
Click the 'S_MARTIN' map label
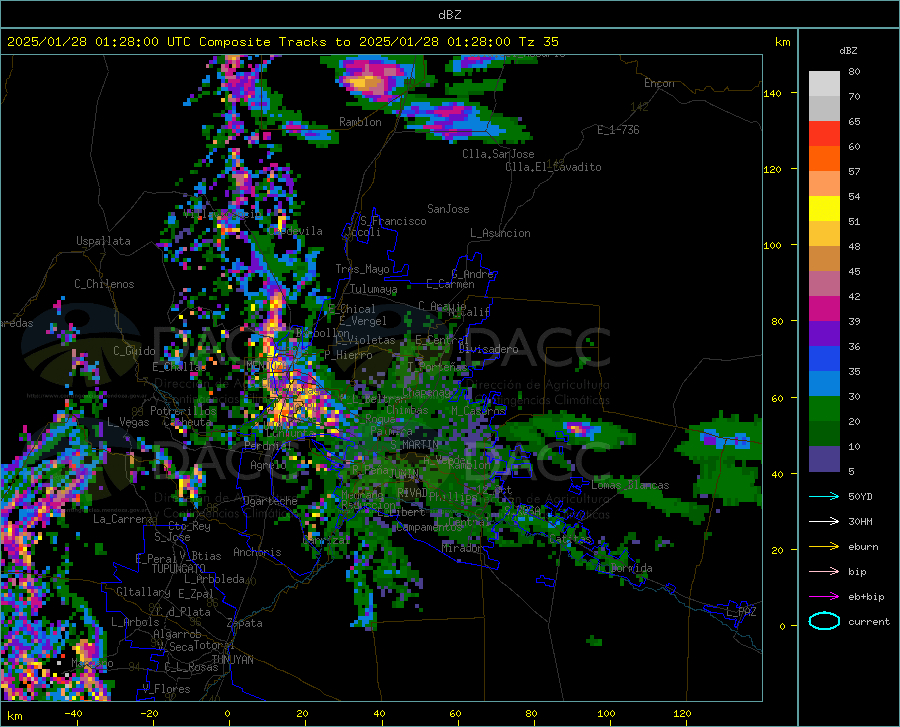(x=414, y=445)
